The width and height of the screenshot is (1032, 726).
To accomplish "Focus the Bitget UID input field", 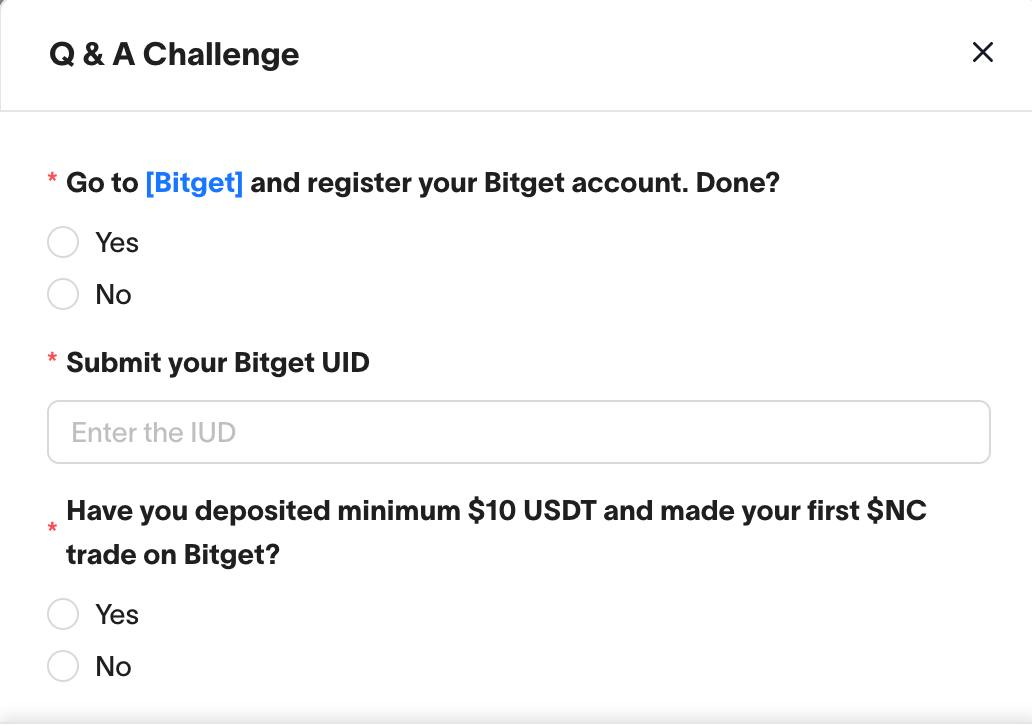I will pyautogui.click(x=519, y=432).
